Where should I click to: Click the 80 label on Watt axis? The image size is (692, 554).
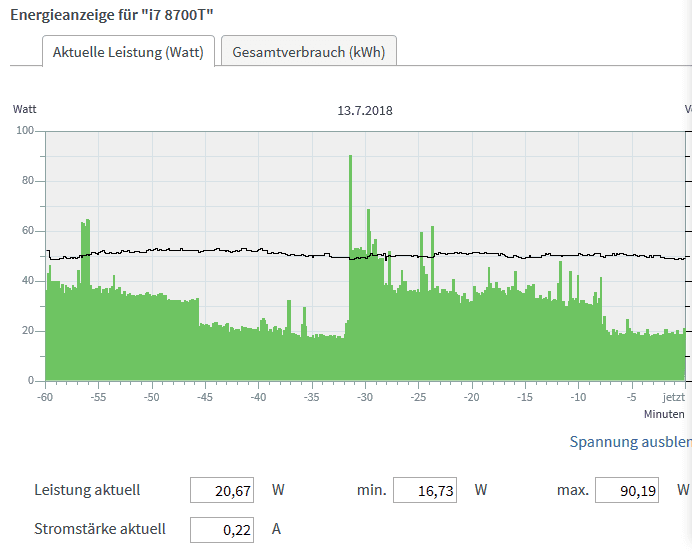[28, 181]
